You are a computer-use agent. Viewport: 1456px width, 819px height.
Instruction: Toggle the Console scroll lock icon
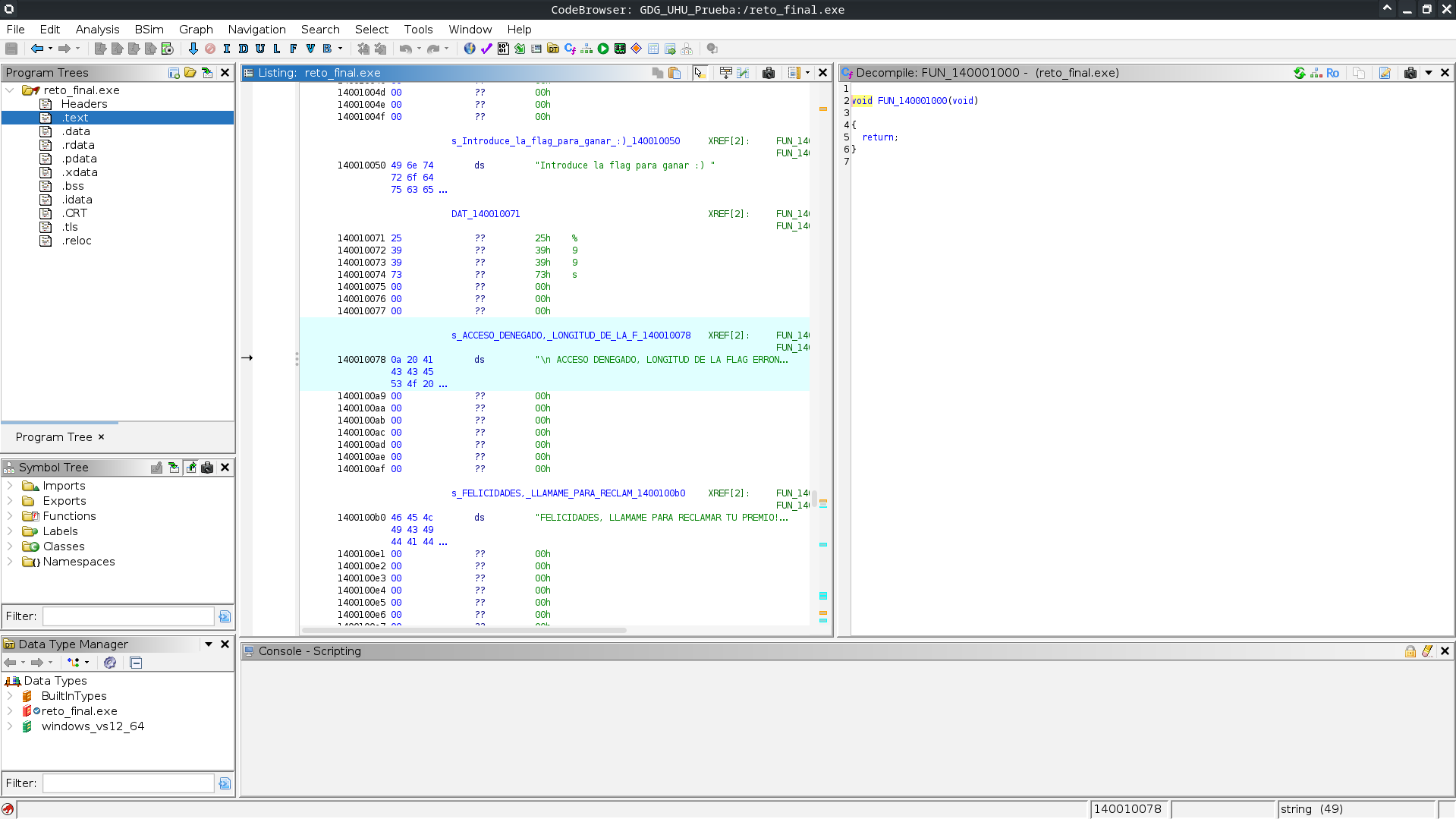click(x=1410, y=651)
